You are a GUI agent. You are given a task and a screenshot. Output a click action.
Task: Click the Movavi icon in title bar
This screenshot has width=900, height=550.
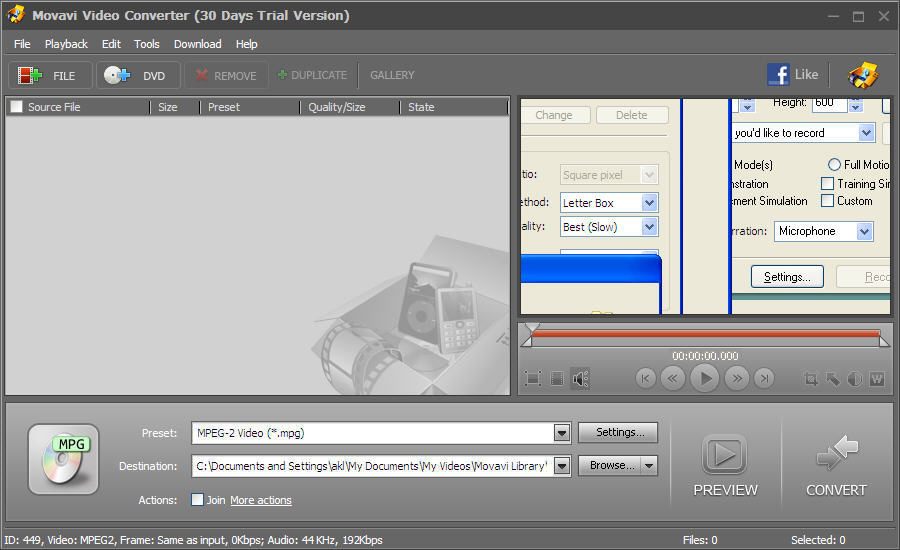(16, 14)
